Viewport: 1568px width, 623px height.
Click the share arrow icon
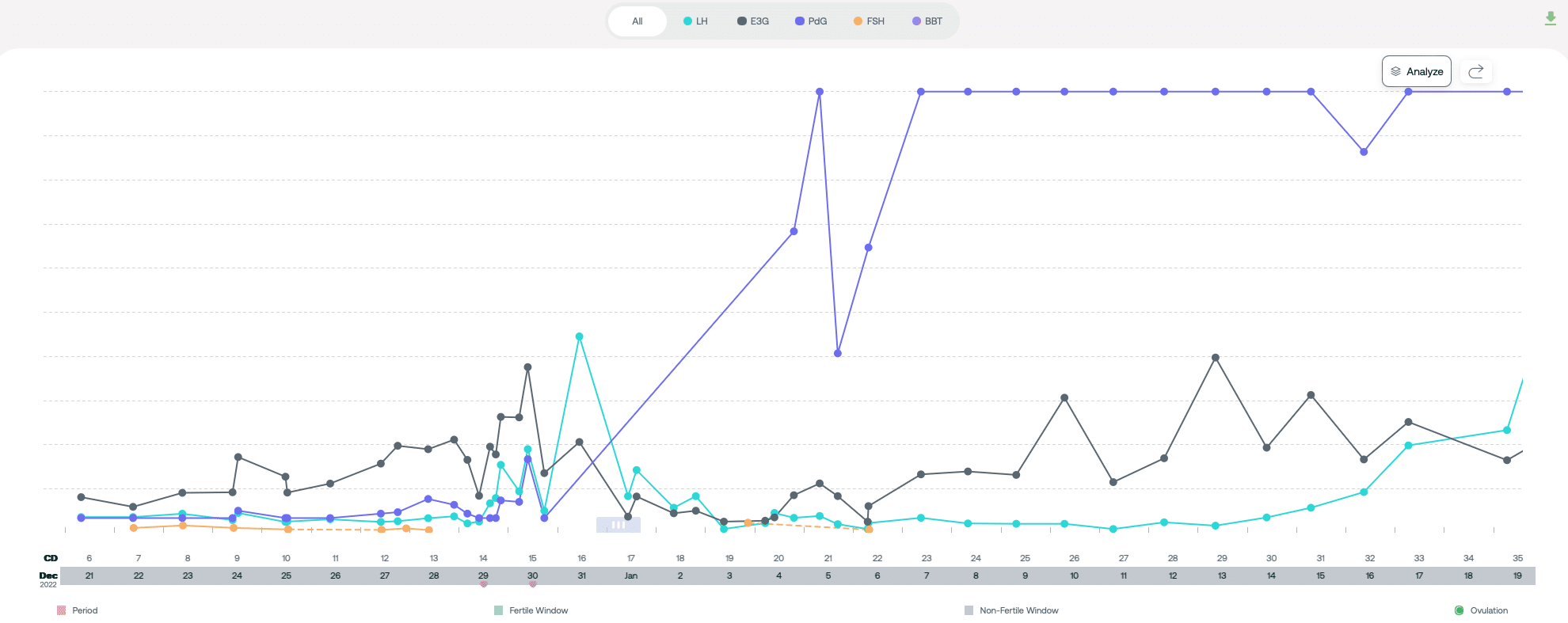pos(1475,71)
